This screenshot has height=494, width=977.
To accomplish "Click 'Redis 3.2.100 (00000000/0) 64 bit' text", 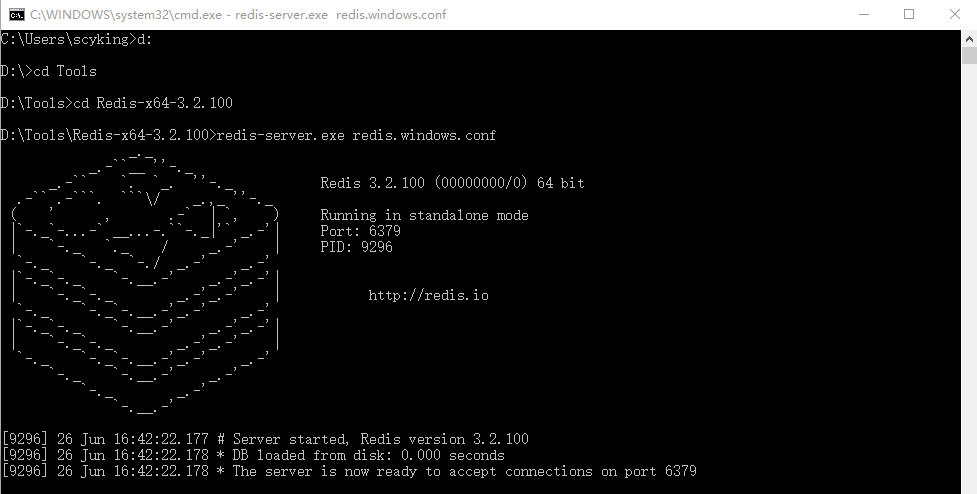I will [x=452, y=183].
